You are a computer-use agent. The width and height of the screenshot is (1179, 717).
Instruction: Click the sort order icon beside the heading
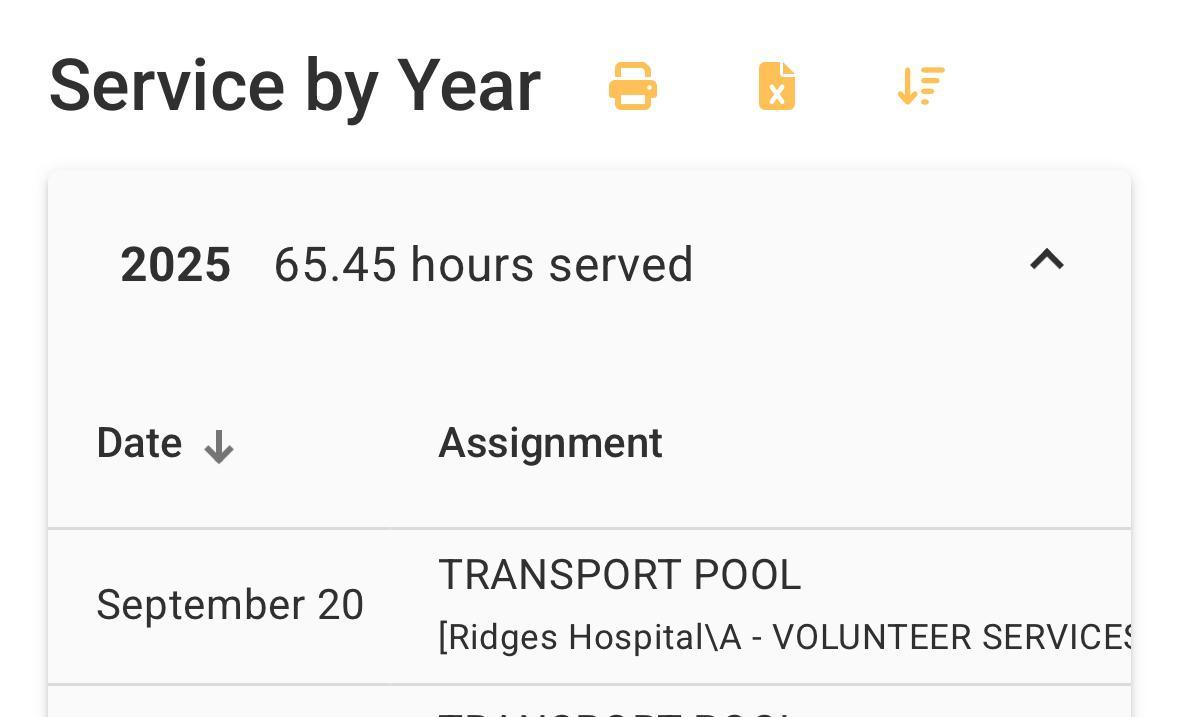click(921, 86)
